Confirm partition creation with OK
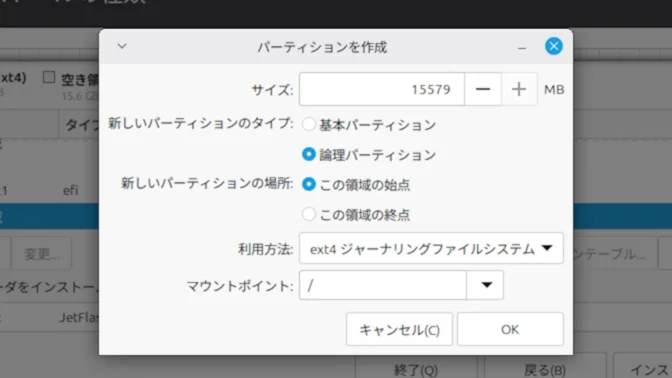 coord(510,329)
